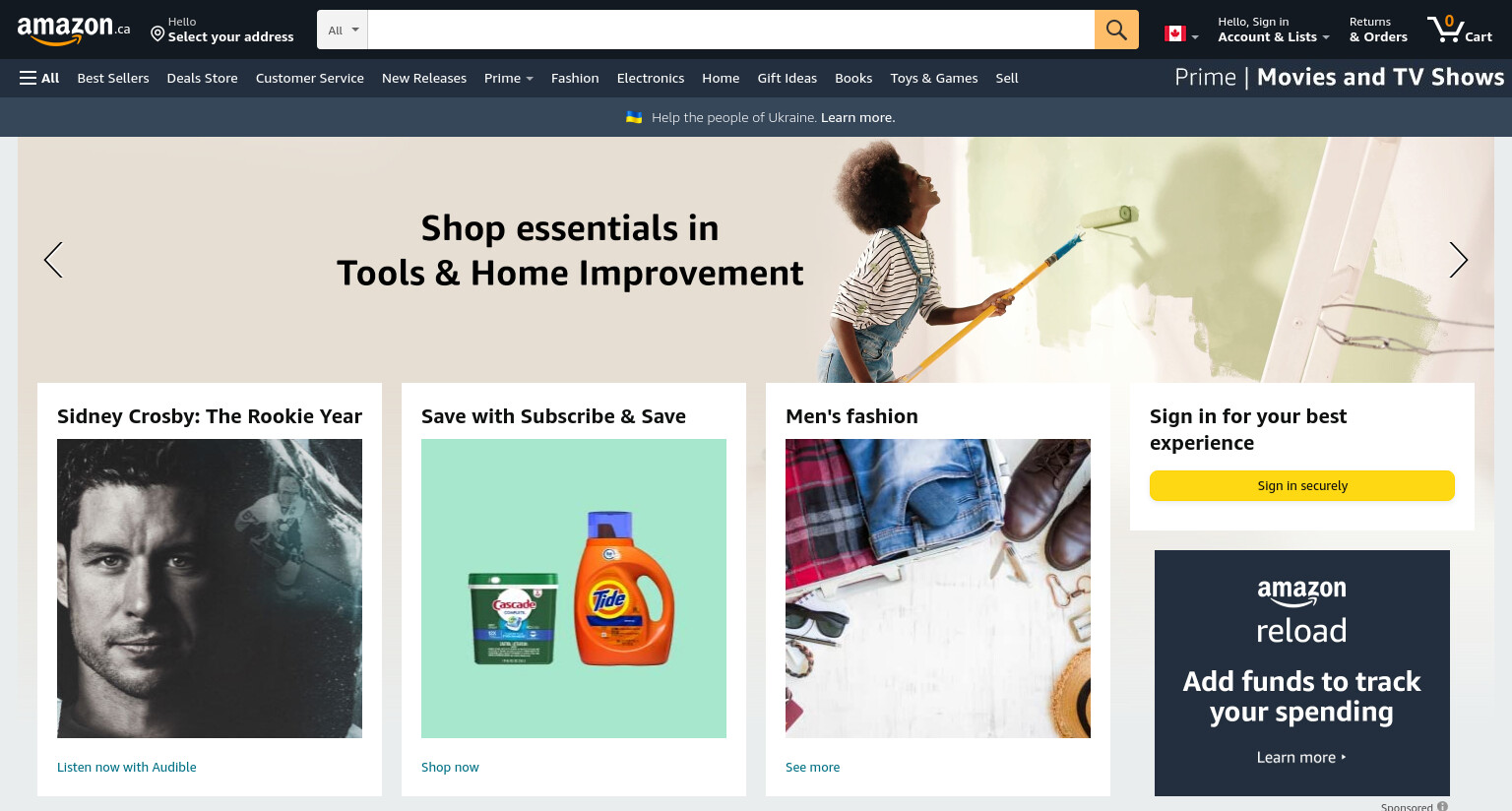Advance carousel with right arrow
This screenshot has height=811, width=1512.
tap(1458, 260)
